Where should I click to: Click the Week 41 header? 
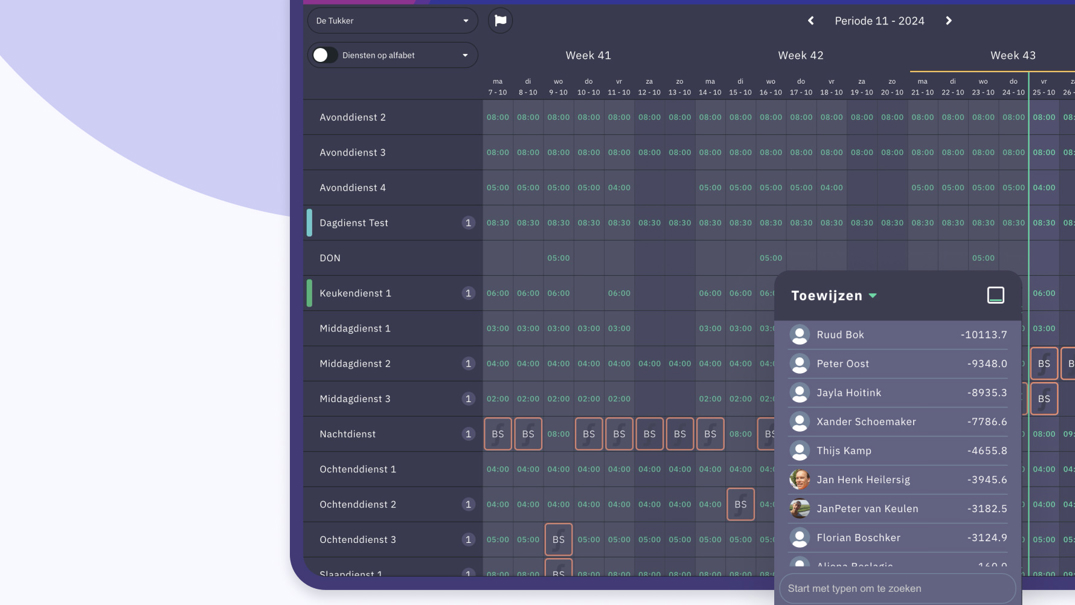588,55
